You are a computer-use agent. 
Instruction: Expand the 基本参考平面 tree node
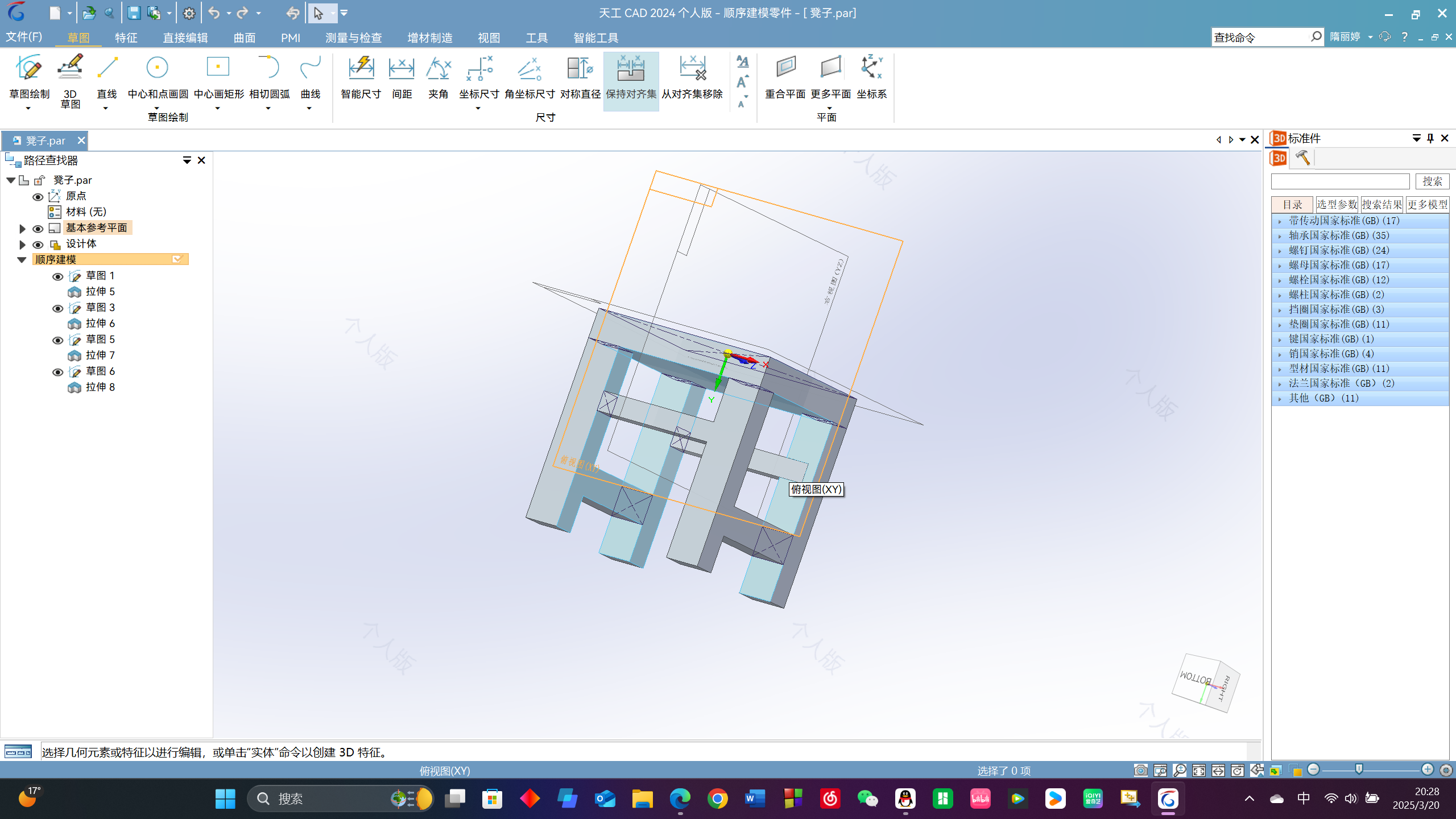[x=22, y=229]
